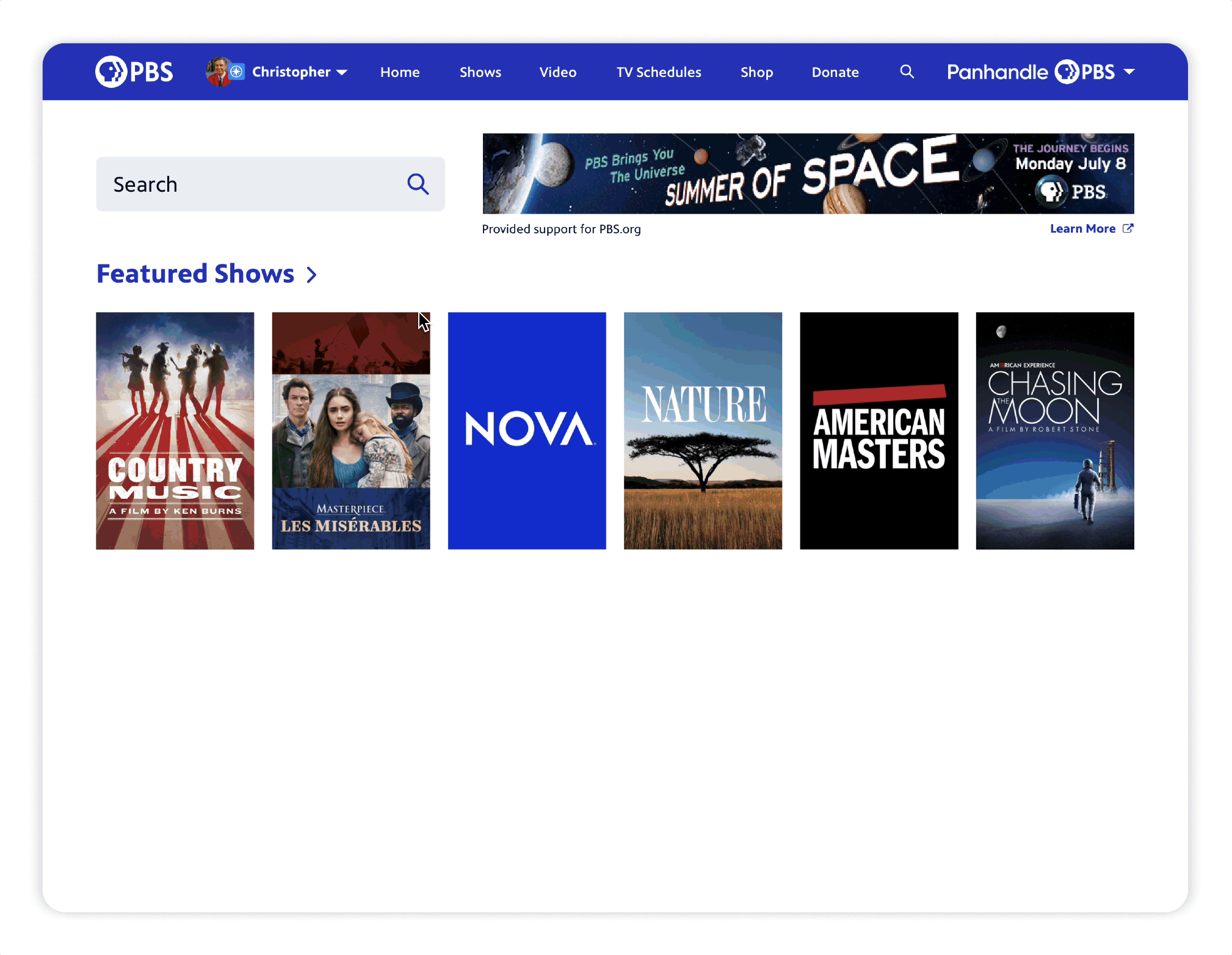Open TV Schedules in navigation
Screen dimensions: 1232x955
(x=659, y=72)
